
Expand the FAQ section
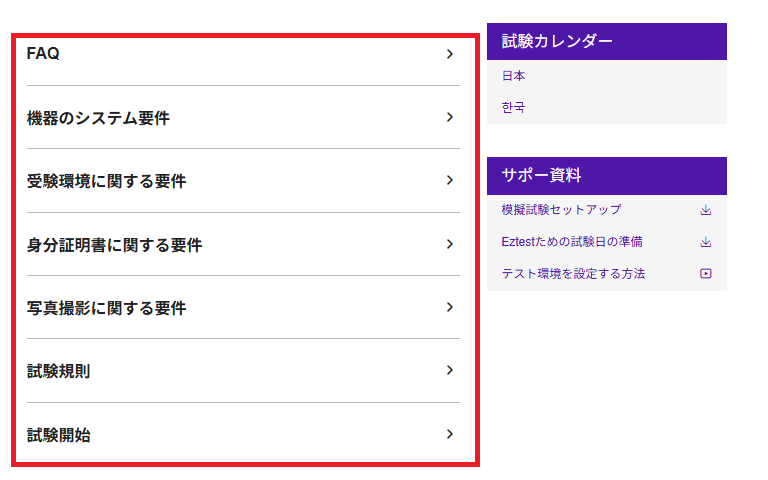43,54
